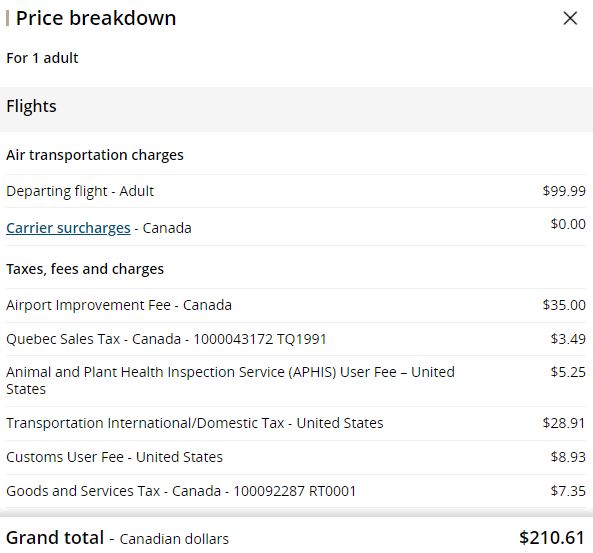Close the Price breakdown dialog

[570, 18]
